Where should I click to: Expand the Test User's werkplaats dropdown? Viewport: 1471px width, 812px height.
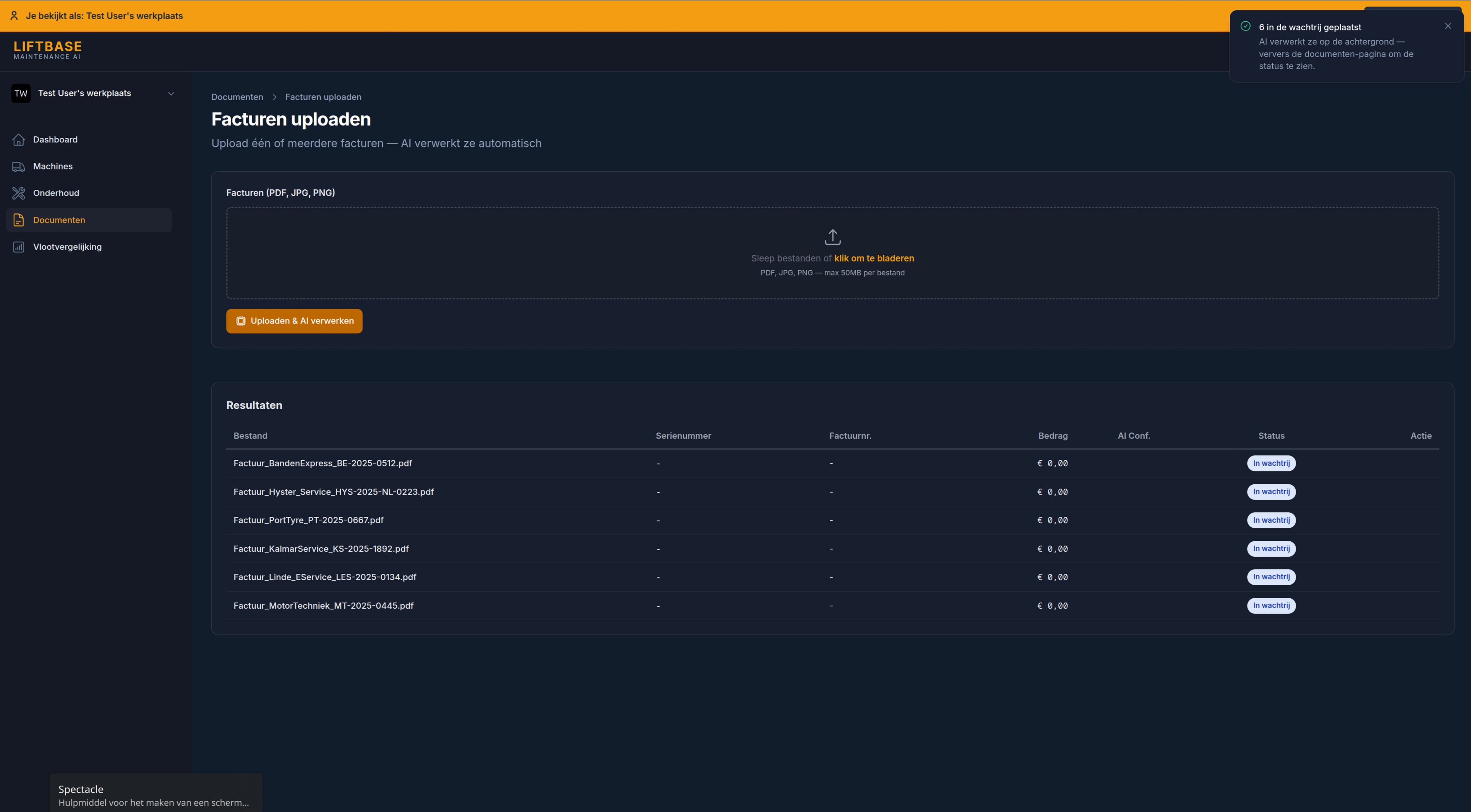171,94
